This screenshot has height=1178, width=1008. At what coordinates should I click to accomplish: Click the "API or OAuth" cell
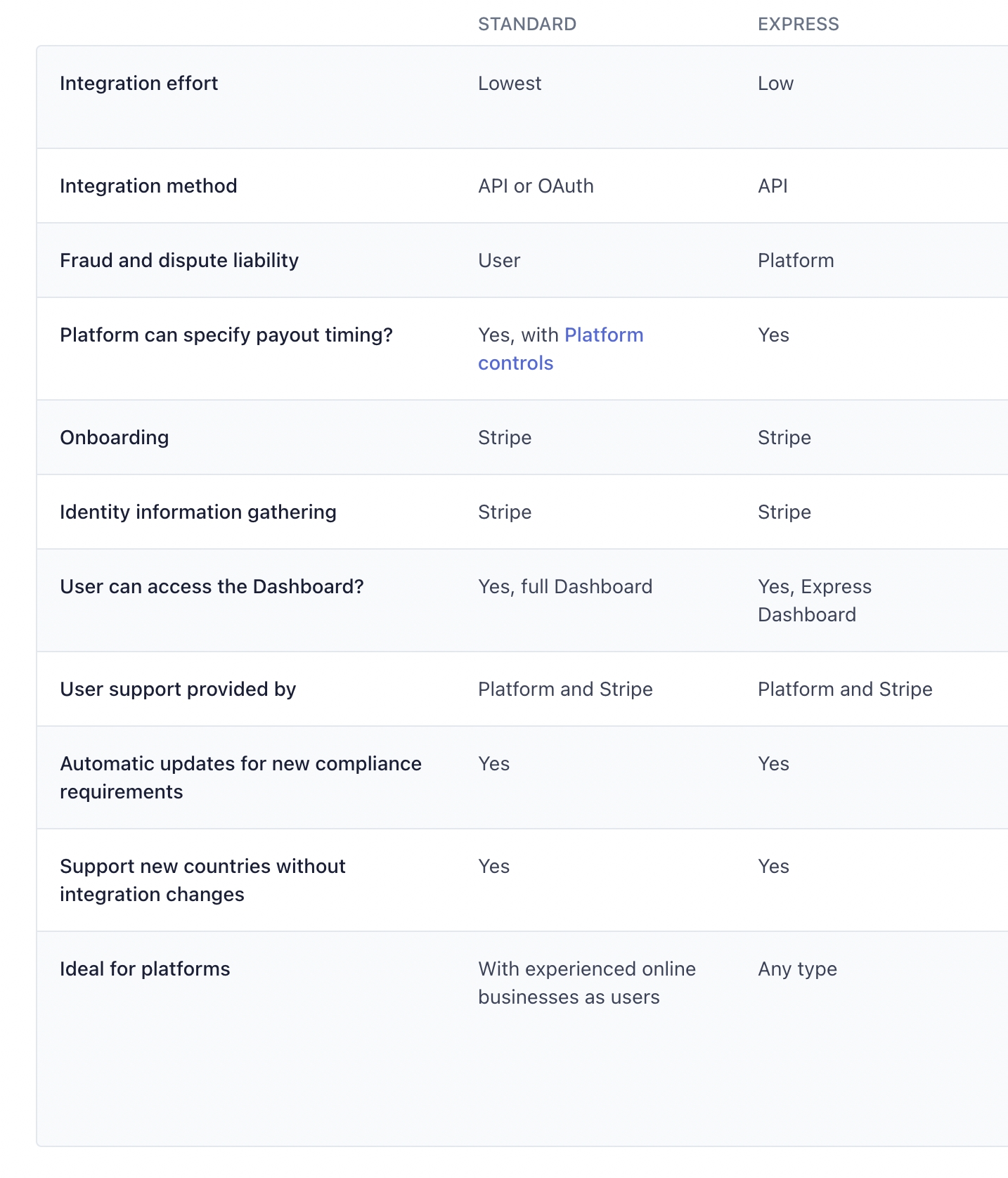point(536,186)
